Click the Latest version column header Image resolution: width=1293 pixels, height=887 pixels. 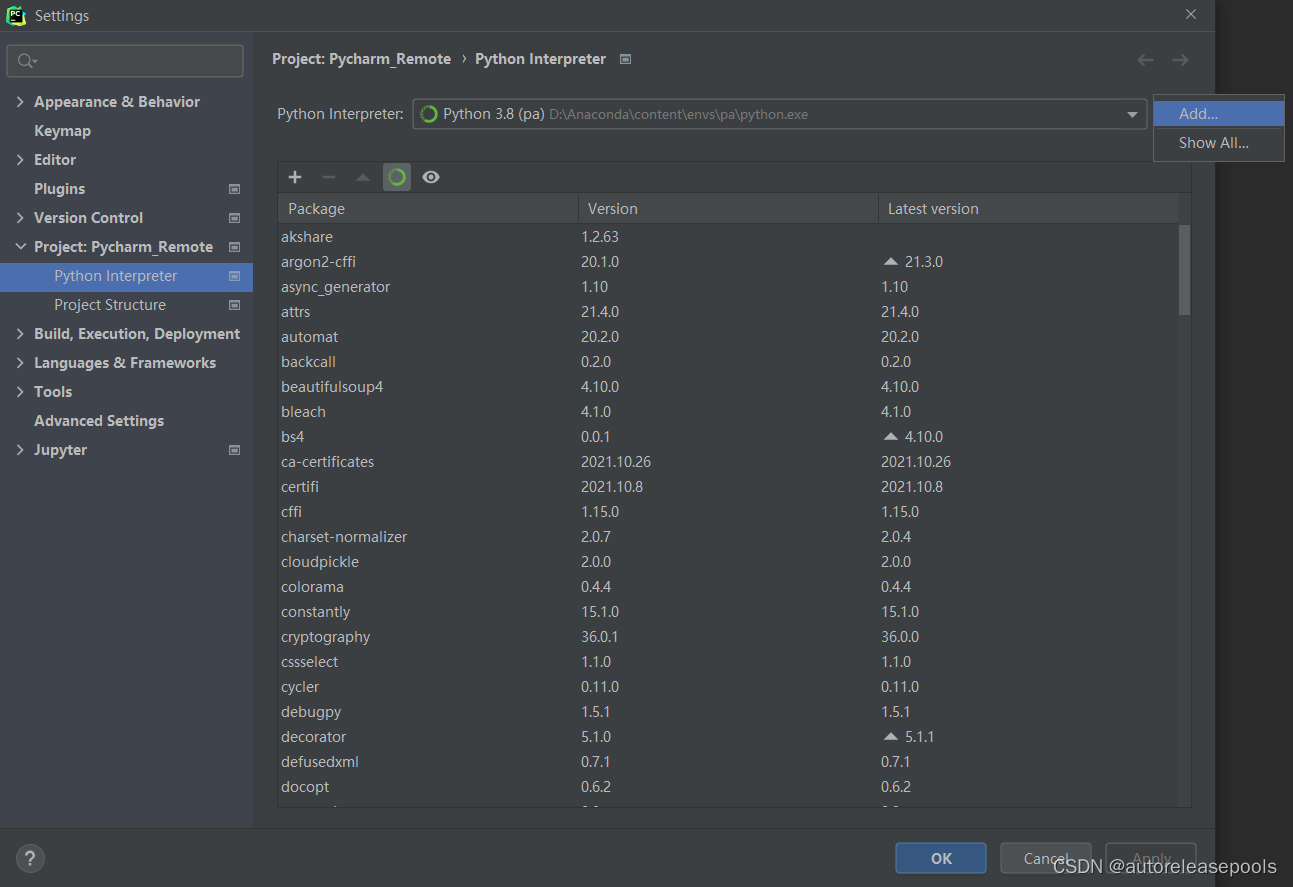pyautogui.click(x=1028, y=209)
